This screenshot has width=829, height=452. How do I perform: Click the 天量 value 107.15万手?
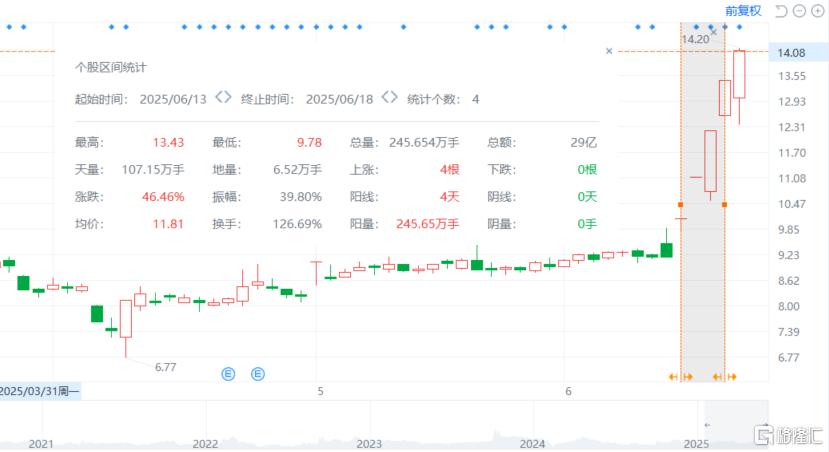coord(153,170)
